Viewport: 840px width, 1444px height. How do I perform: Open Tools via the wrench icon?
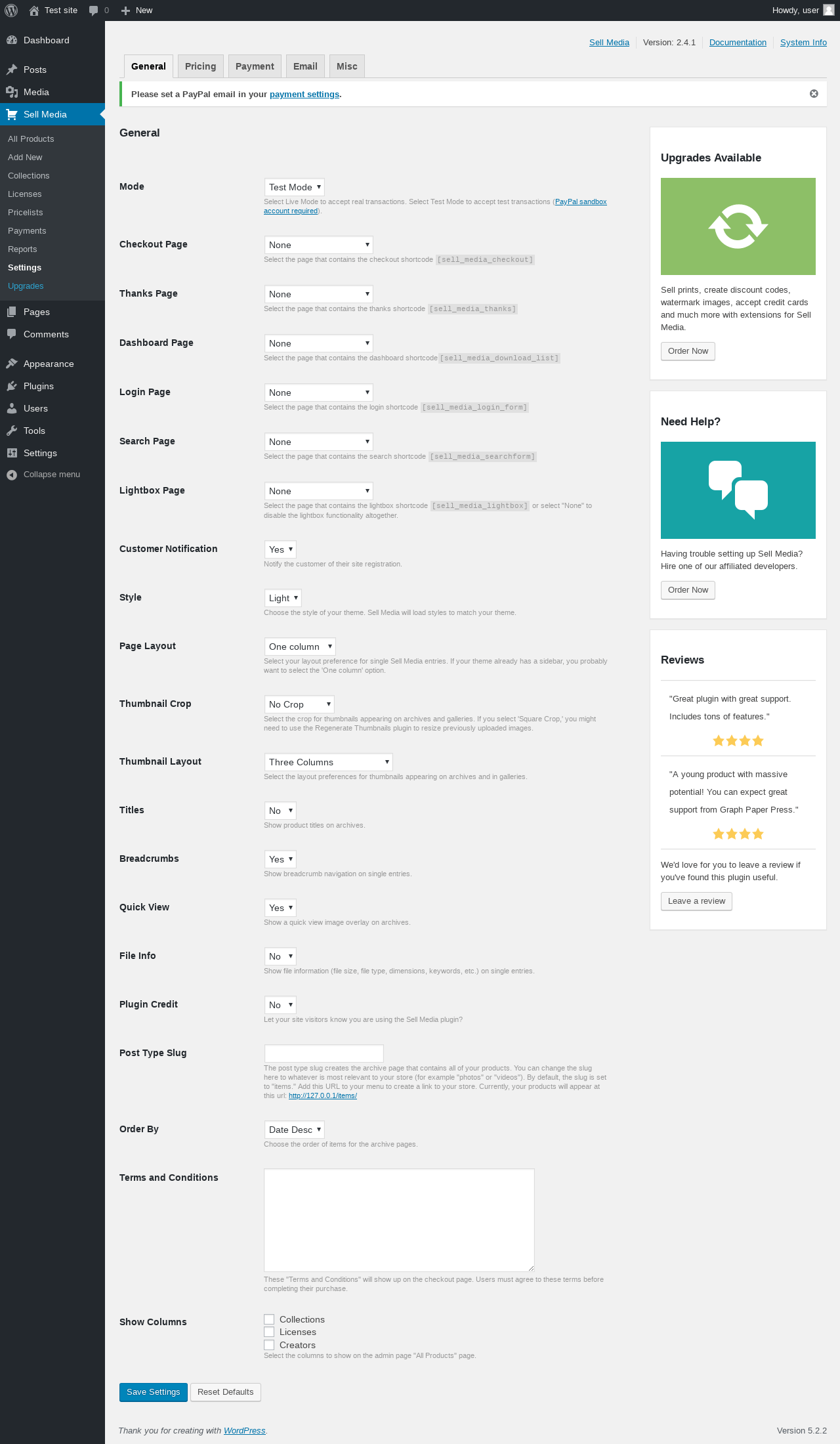click(x=12, y=431)
